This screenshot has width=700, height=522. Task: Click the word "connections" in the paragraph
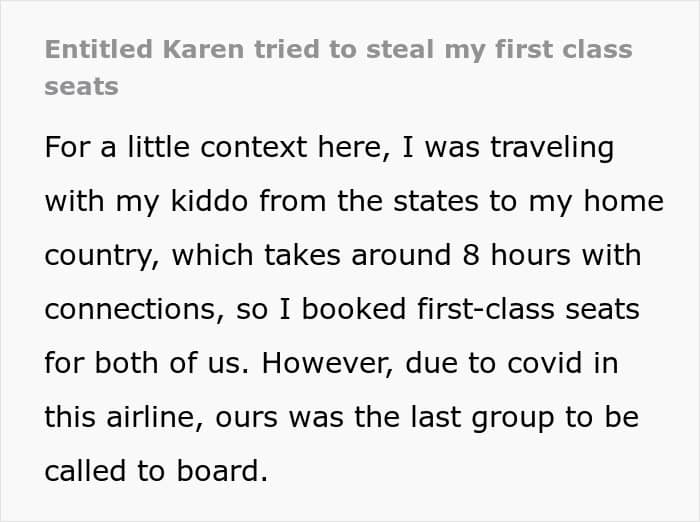(131, 309)
